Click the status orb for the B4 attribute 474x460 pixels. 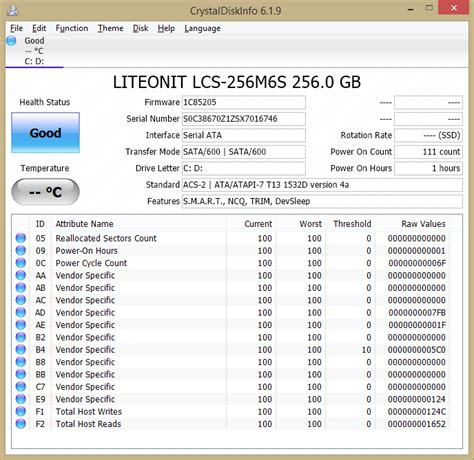(x=21, y=349)
